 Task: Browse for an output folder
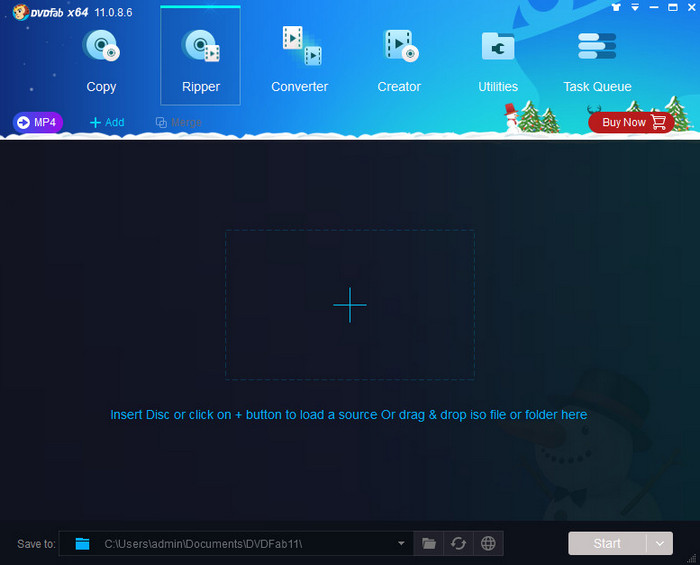click(429, 543)
